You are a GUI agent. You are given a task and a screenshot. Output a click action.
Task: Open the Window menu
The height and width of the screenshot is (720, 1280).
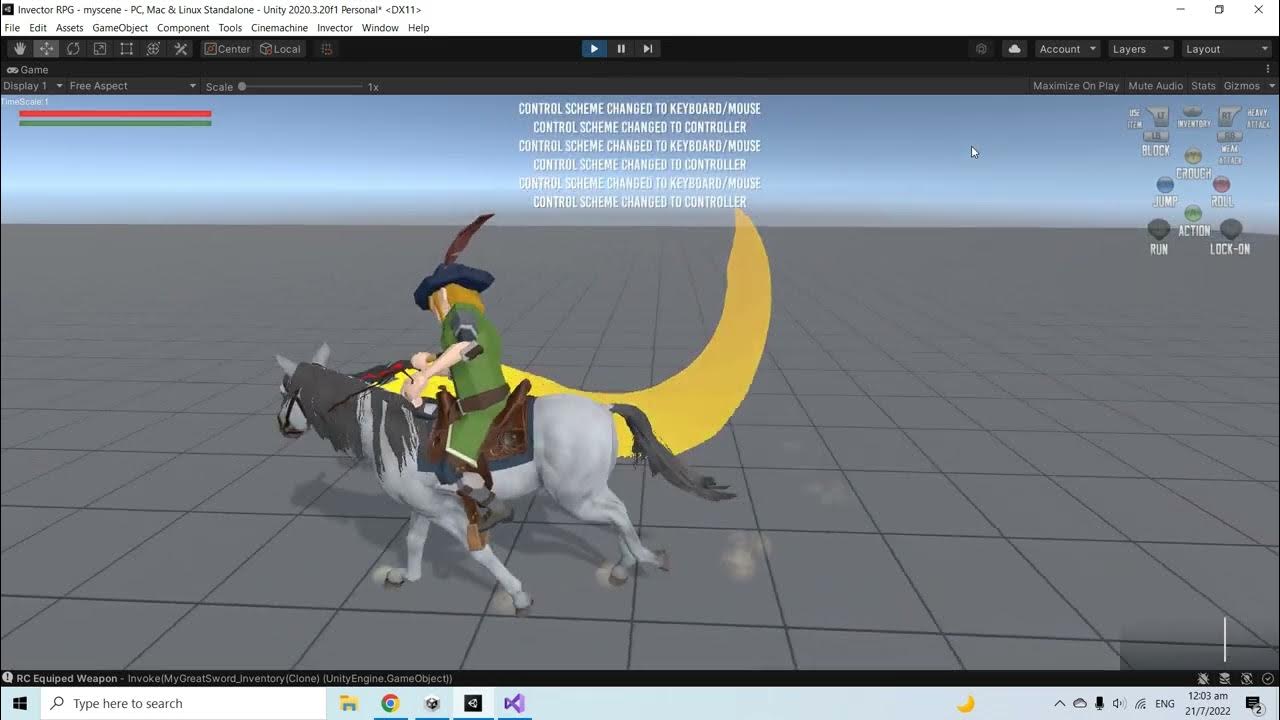click(x=380, y=28)
